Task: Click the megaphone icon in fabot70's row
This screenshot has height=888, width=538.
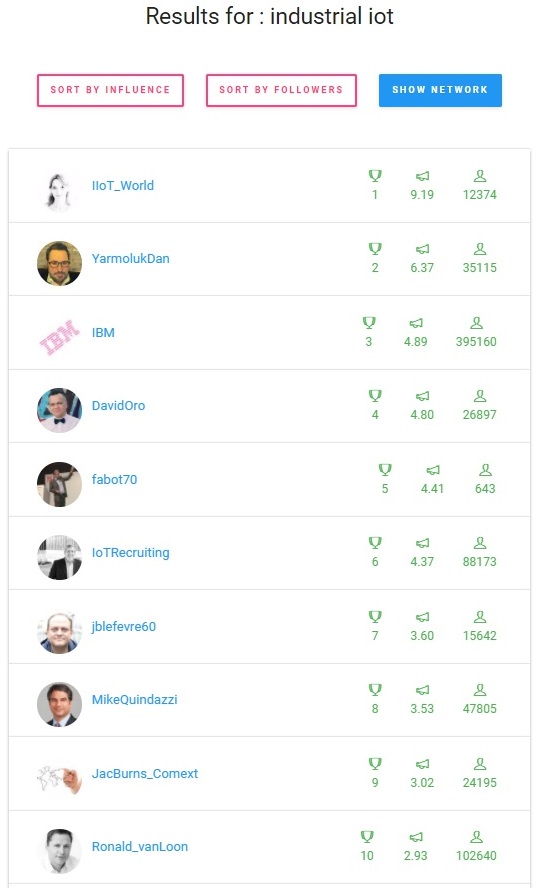Action: click(433, 470)
